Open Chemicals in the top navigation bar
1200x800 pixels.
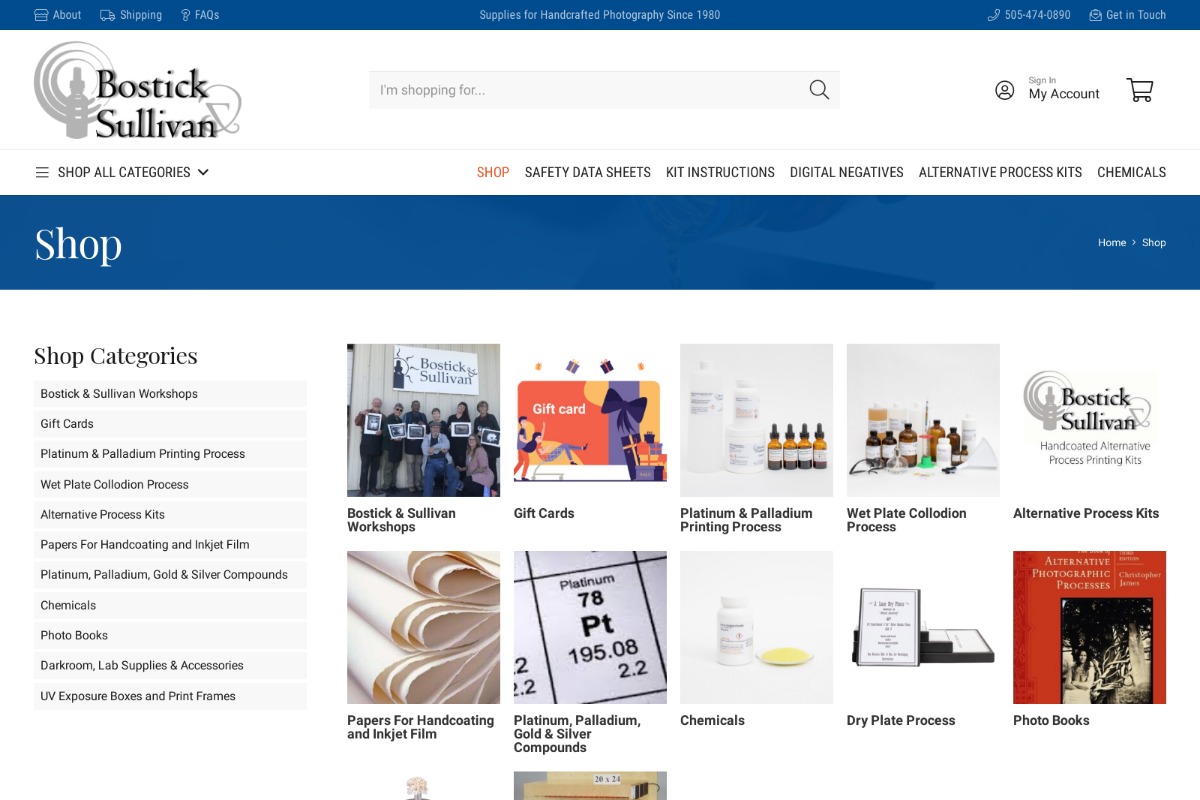pos(1132,172)
